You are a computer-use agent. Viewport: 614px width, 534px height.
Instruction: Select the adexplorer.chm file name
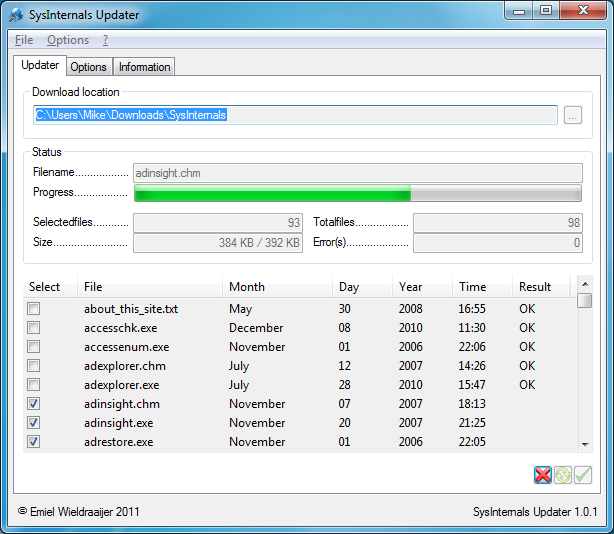pyautogui.click(x=125, y=366)
